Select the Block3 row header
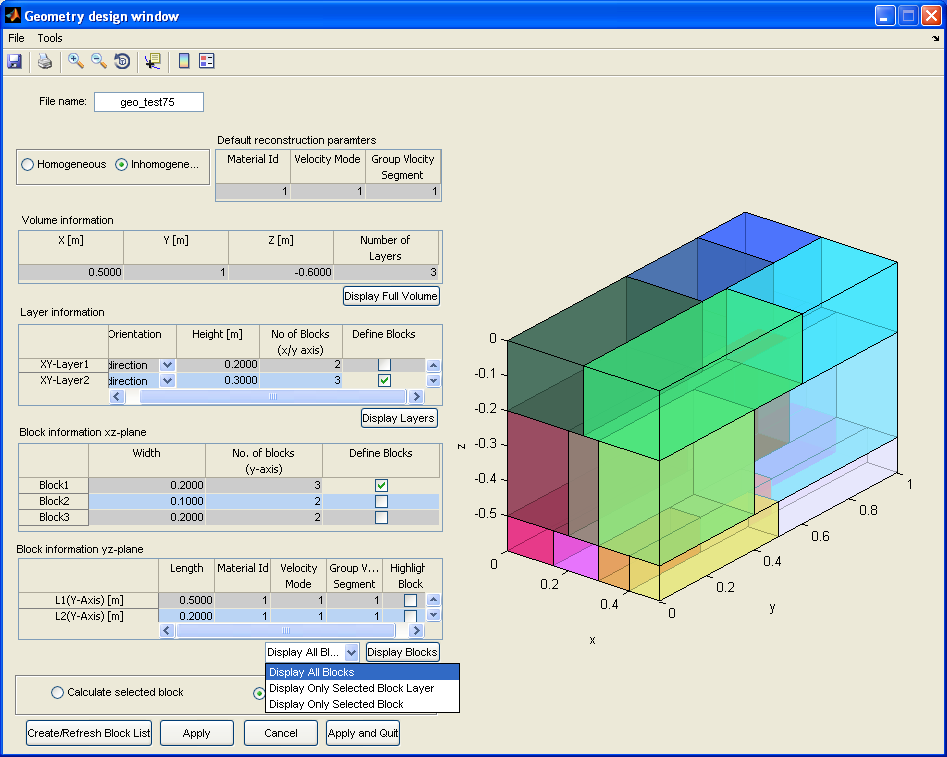The image size is (947, 757). pos(54,517)
